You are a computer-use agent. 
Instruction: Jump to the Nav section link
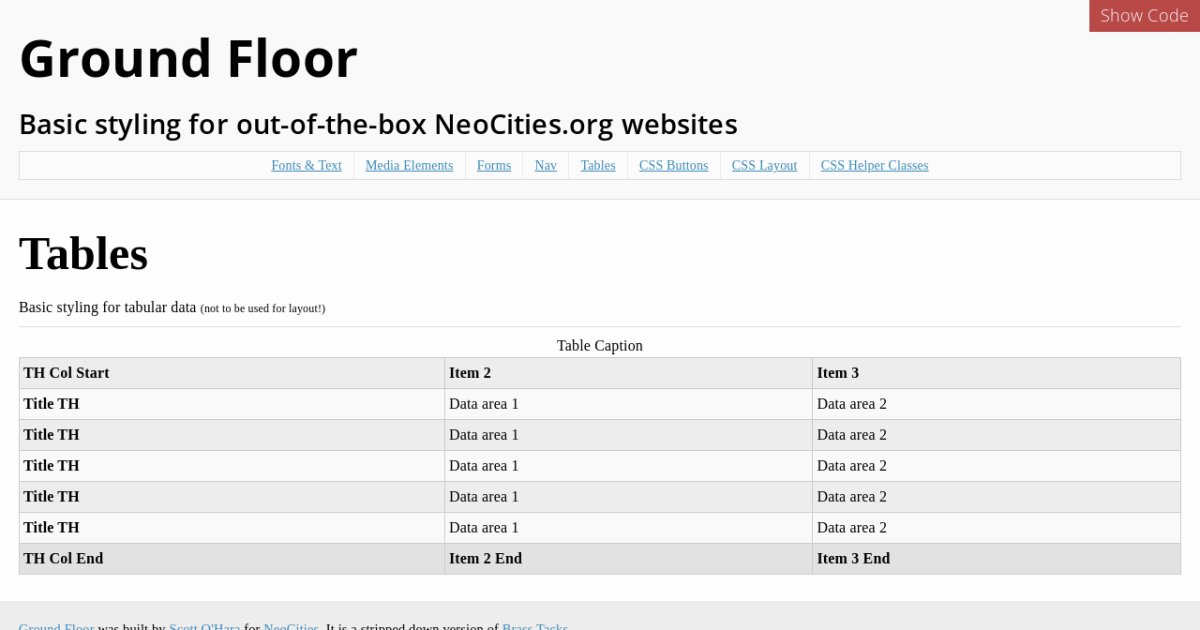coord(545,166)
